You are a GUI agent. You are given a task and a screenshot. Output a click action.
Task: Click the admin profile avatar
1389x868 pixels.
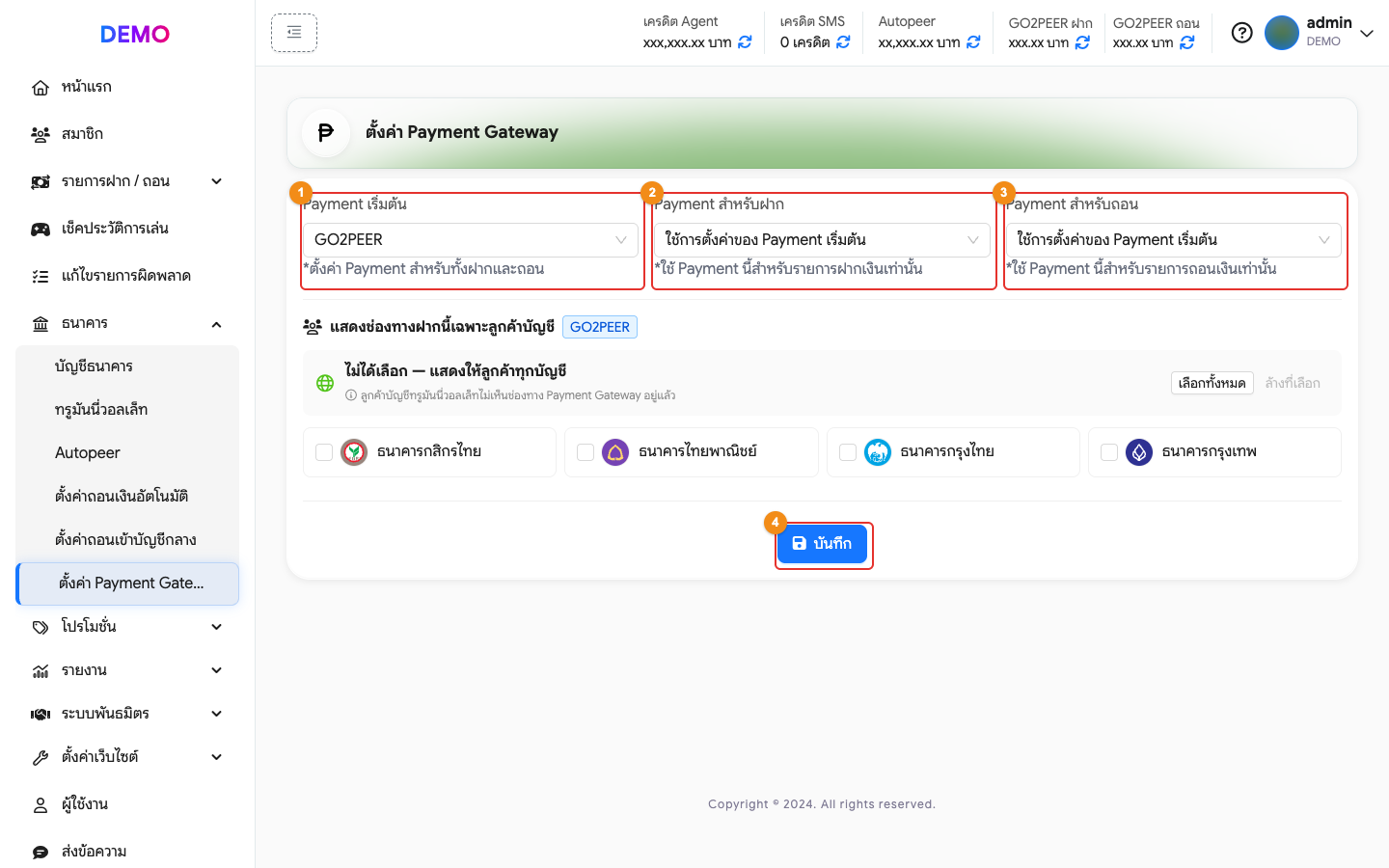point(1282,33)
